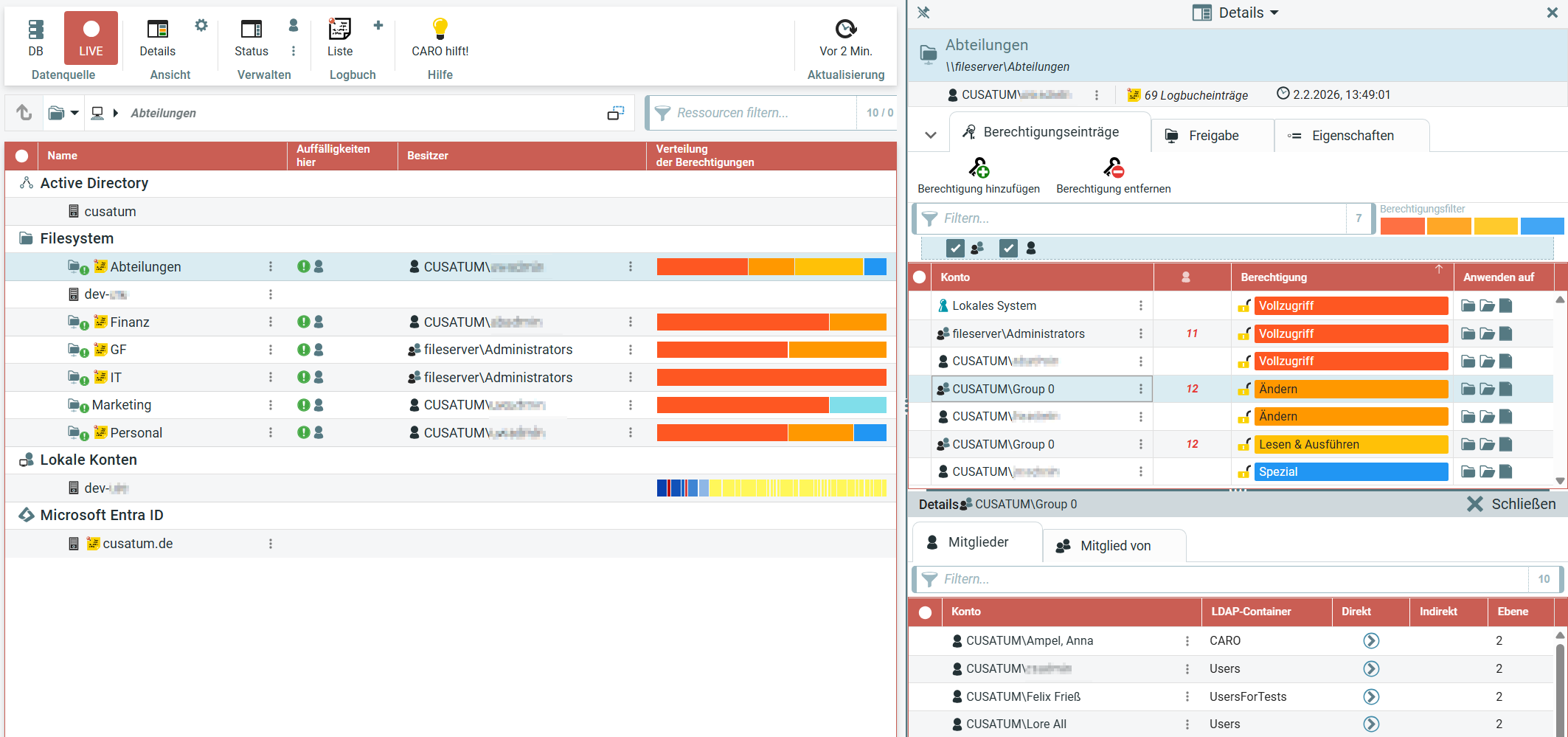Switch to the Mitglied von tab
1568x737 pixels.
[x=1114, y=546]
